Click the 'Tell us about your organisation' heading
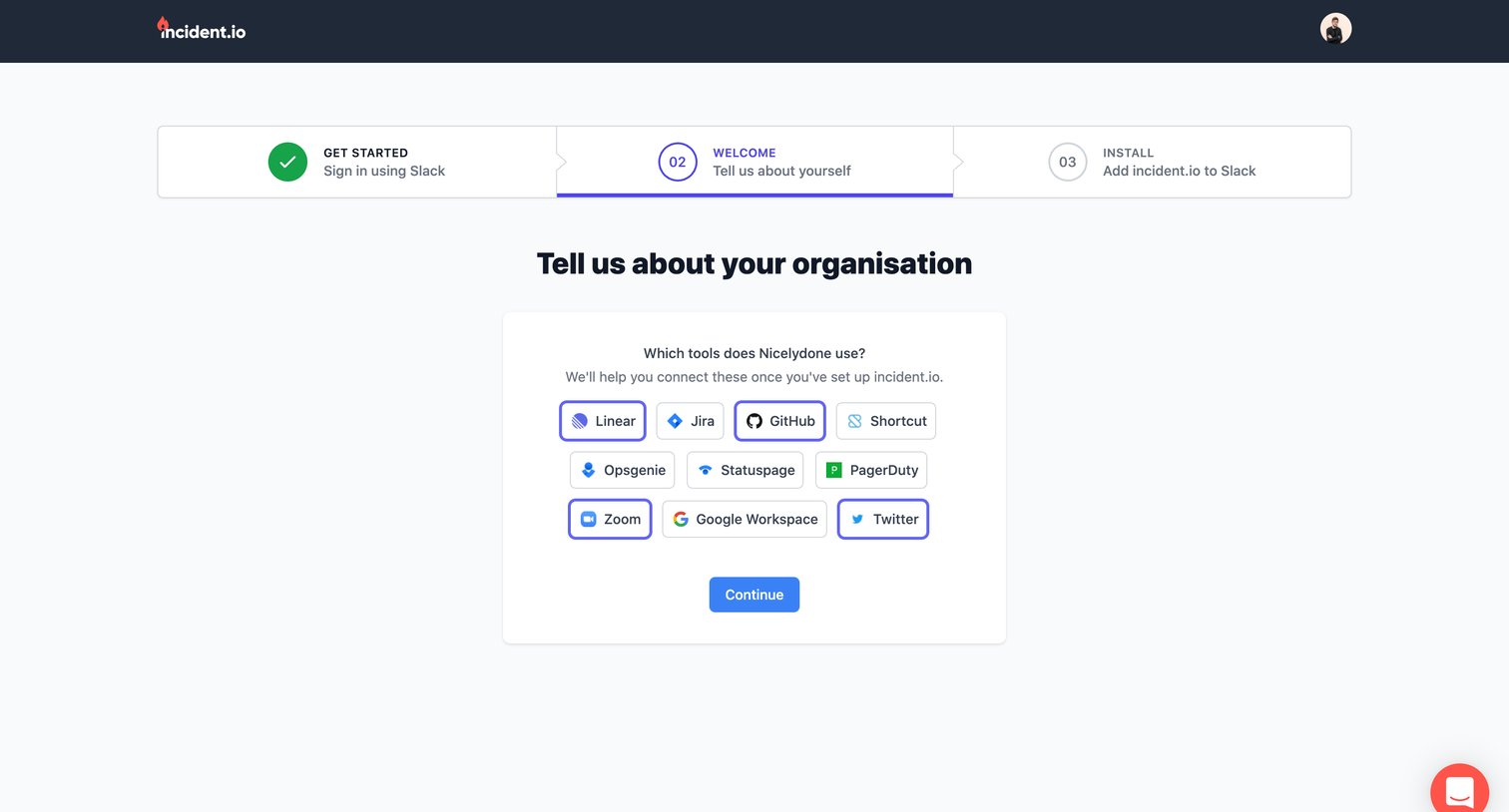This screenshot has width=1509, height=812. tap(754, 263)
